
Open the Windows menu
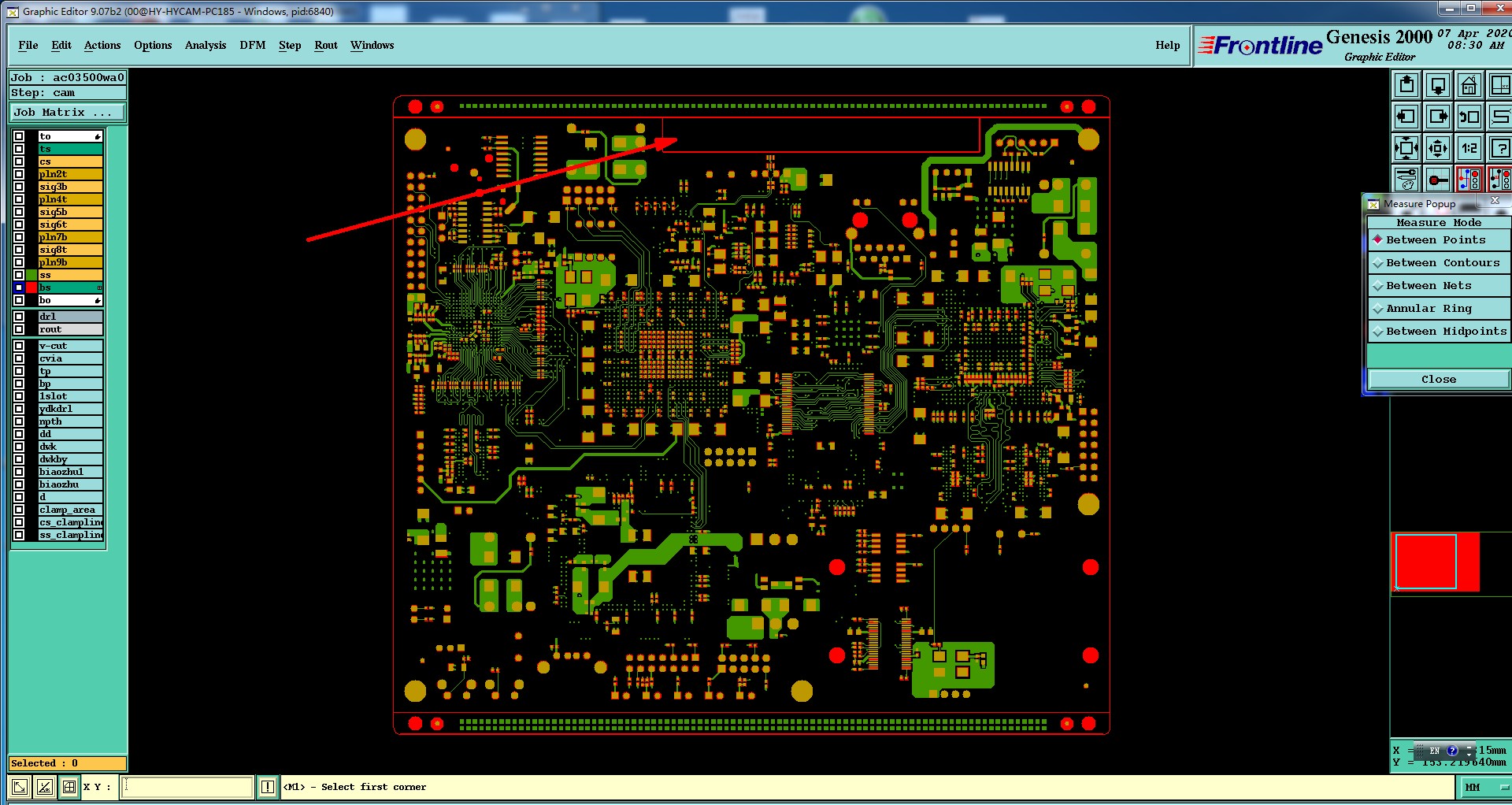pyautogui.click(x=372, y=45)
